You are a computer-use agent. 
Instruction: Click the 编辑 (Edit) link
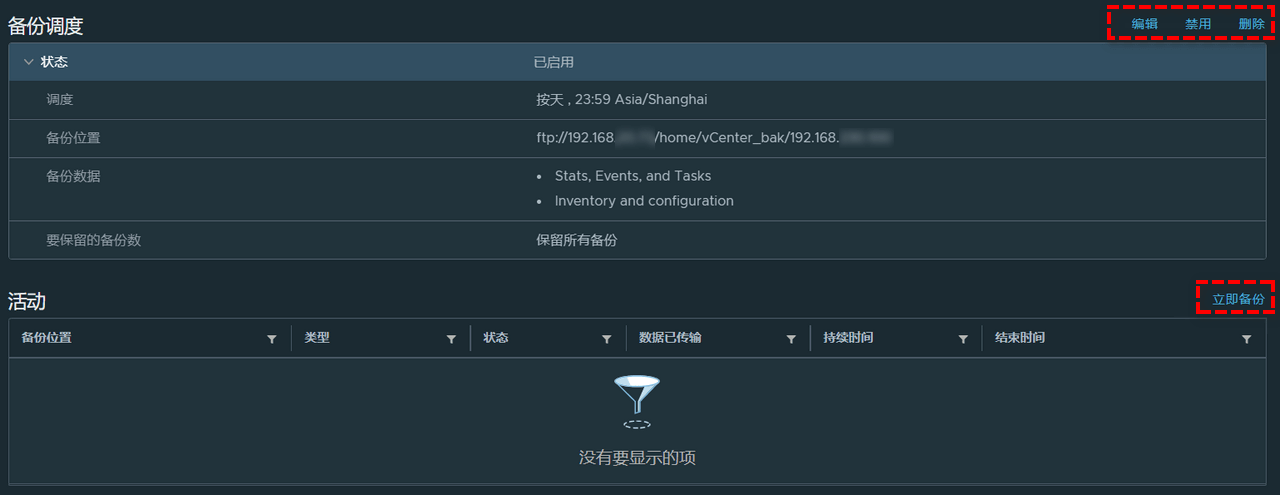[x=1144, y=24]
